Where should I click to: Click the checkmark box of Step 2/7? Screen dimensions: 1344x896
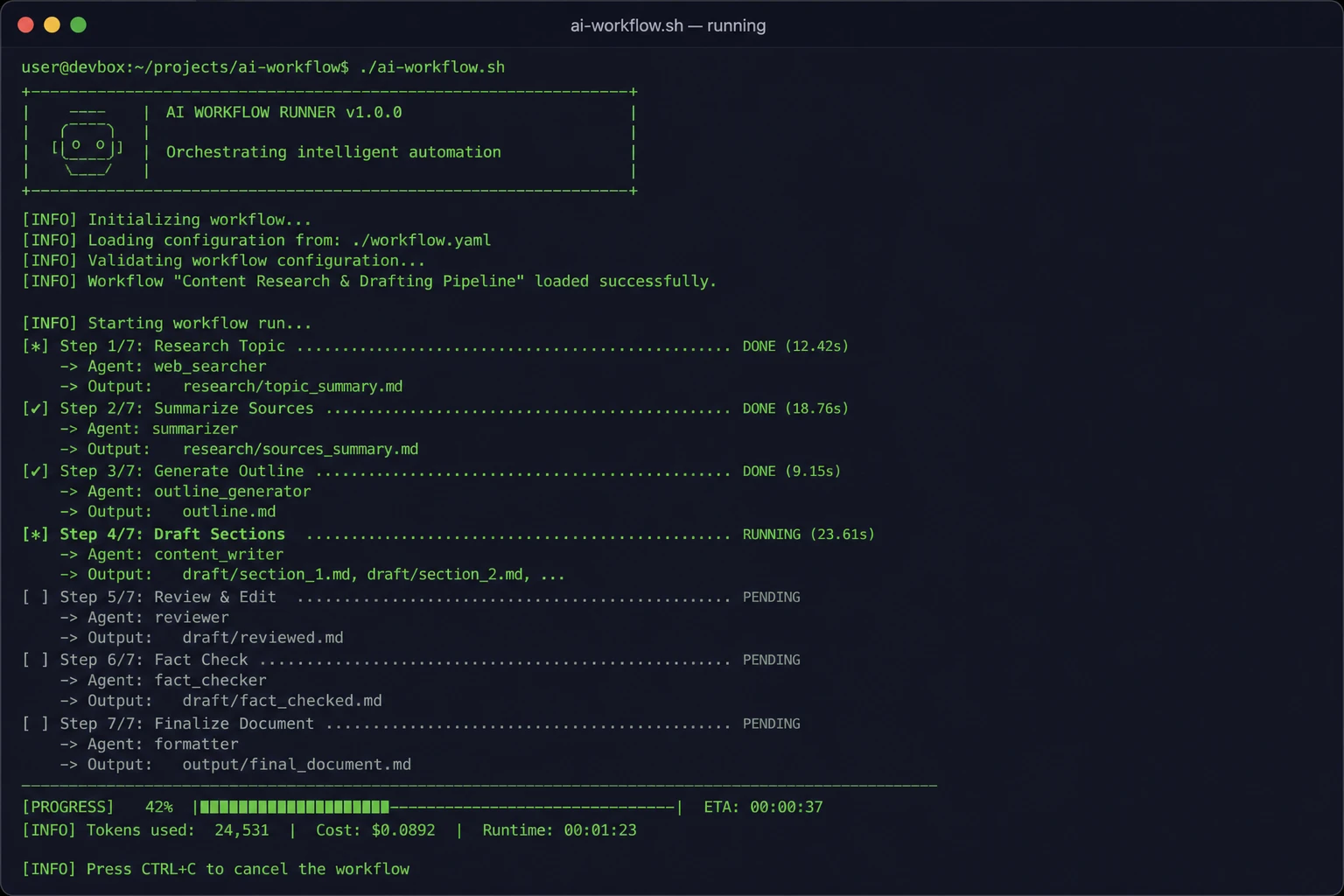pyautogui.click(x=35, y=409)
